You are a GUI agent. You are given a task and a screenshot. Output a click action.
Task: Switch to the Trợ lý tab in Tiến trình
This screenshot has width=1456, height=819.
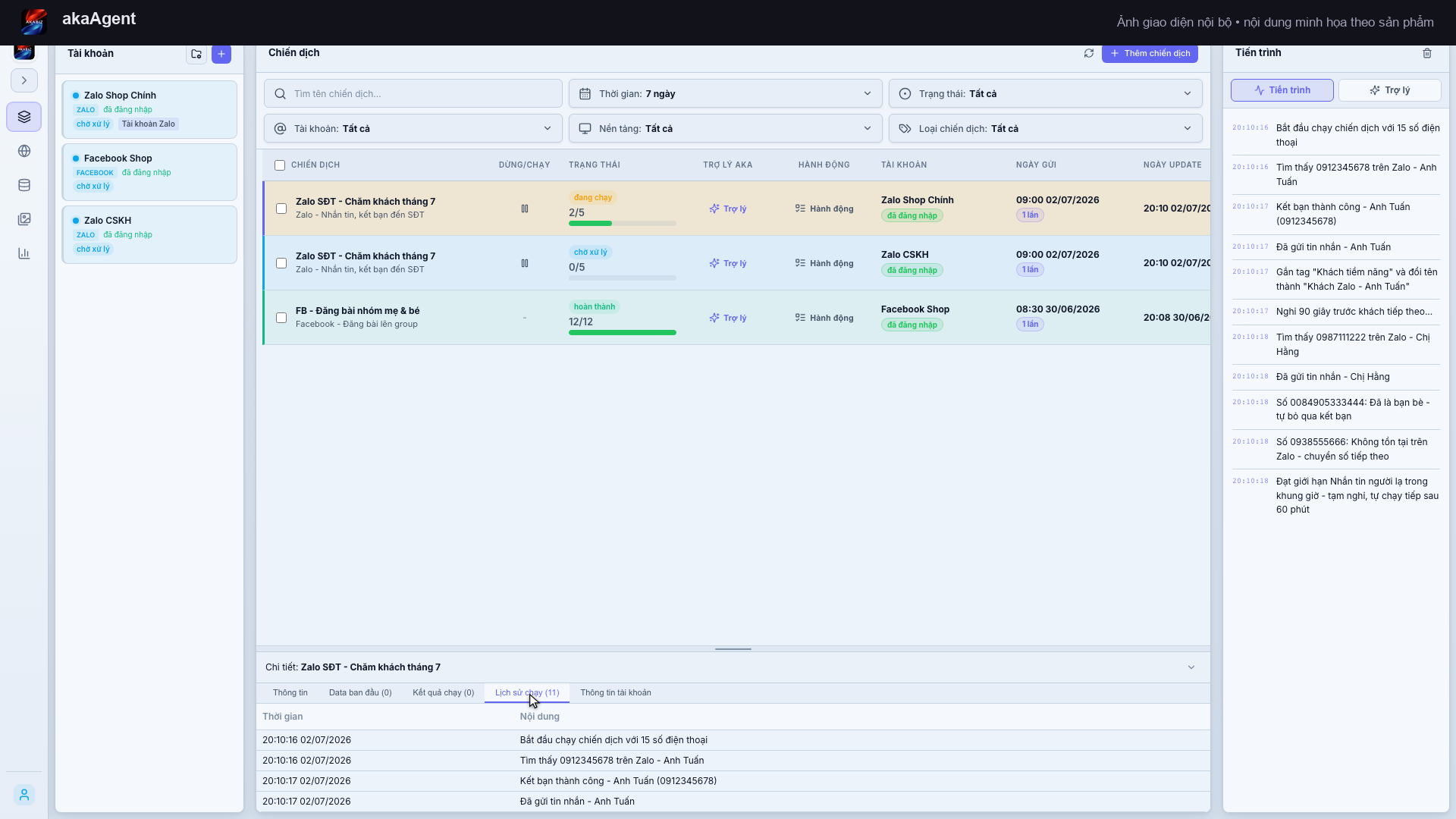(x=1389, y=90)
